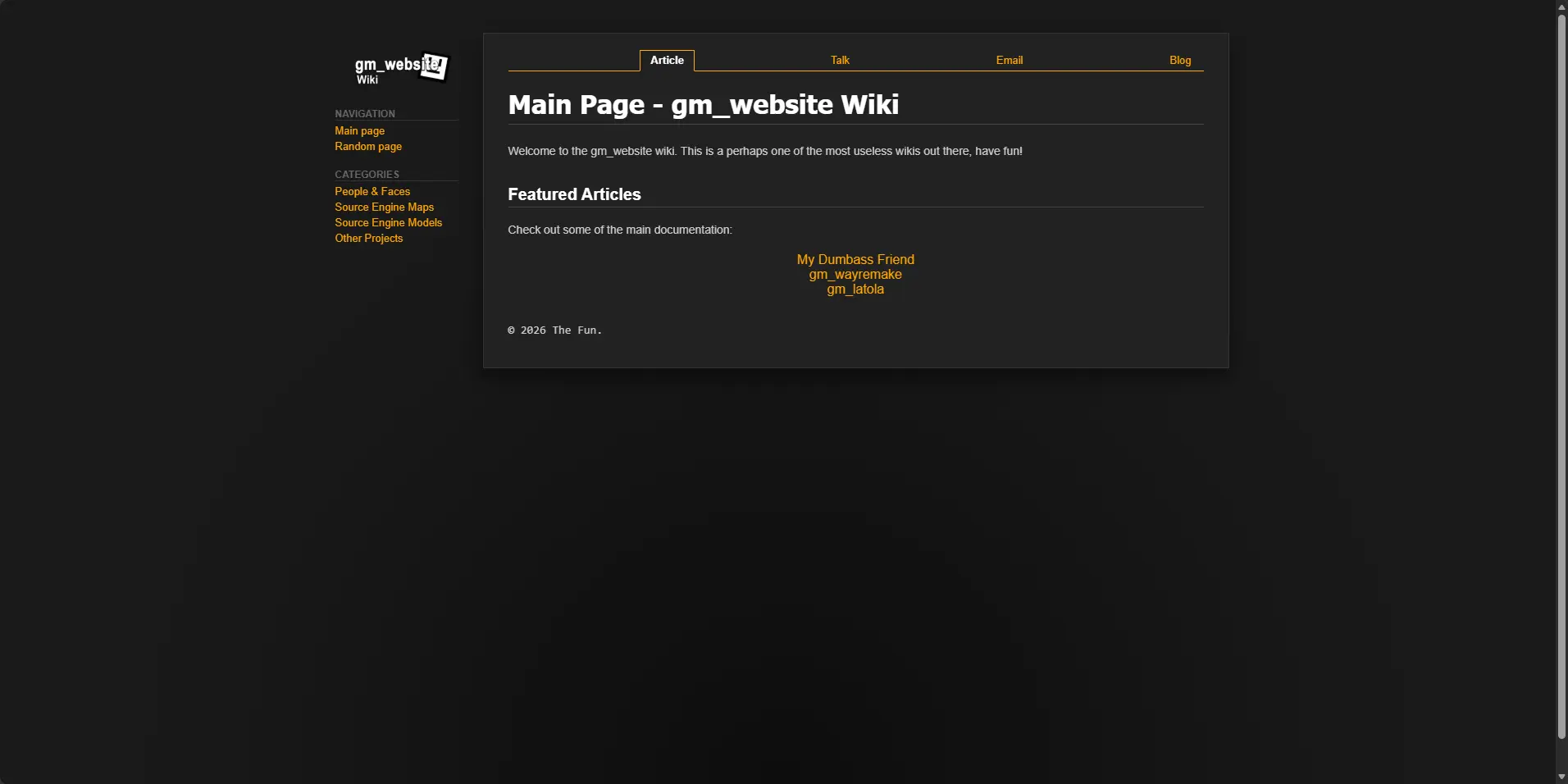Click the gm_website Wiki logo
The width and height of the screenshot is (1568, 784).
401,68
